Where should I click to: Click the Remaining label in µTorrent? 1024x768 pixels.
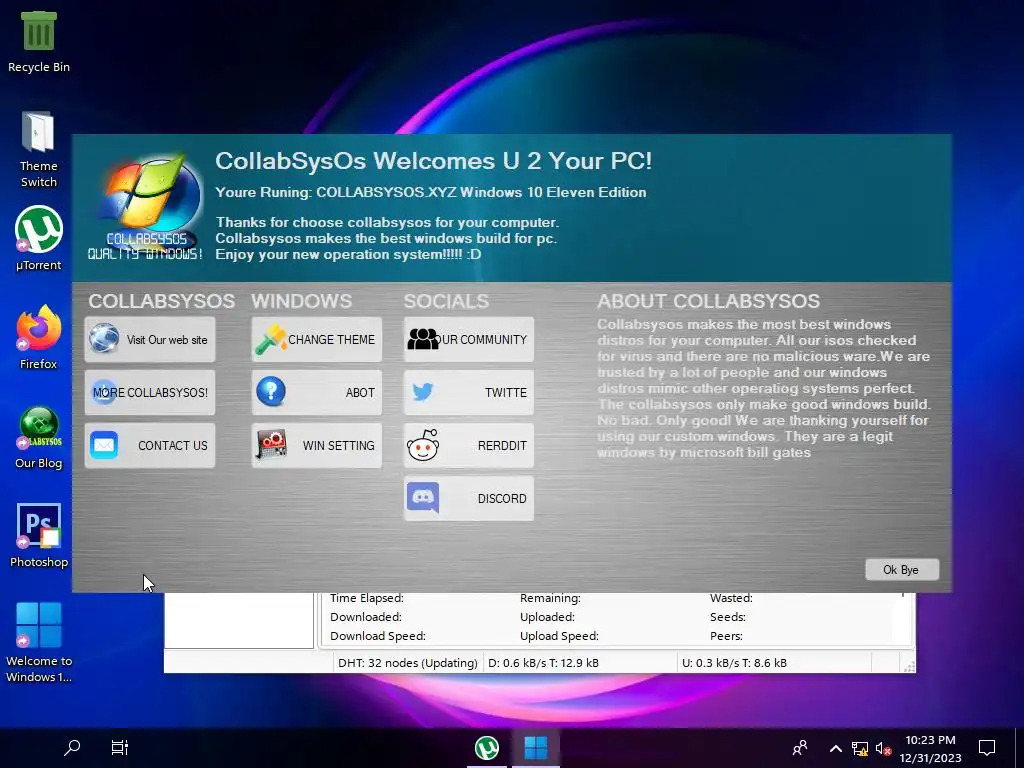click(550, 598)
